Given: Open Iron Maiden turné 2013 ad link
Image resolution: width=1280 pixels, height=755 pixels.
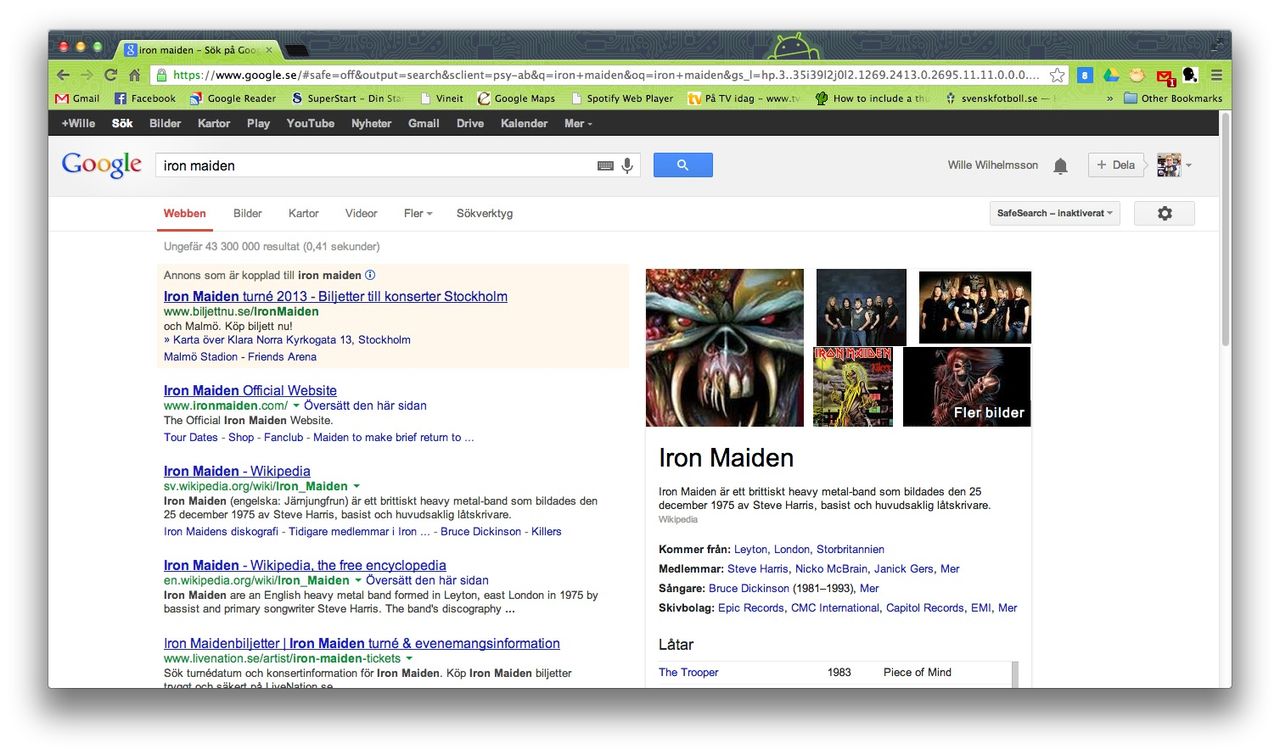Looking at the screenshot, I should pyautogui.click(x=335, y=296).
